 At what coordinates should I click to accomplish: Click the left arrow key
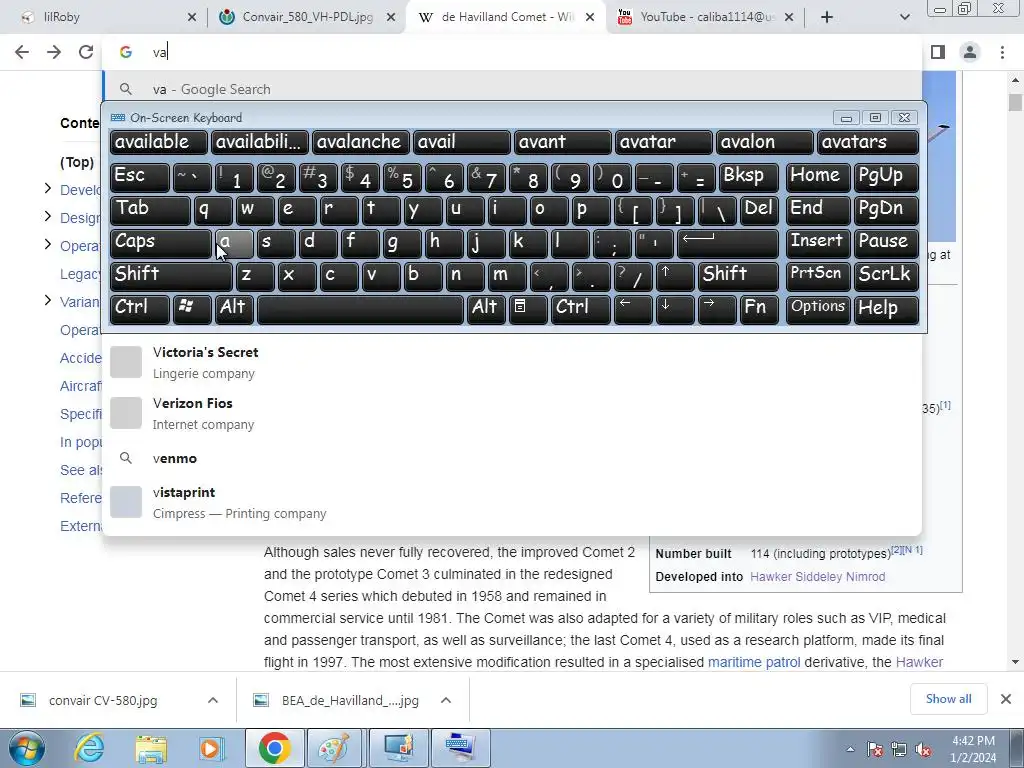633,309
